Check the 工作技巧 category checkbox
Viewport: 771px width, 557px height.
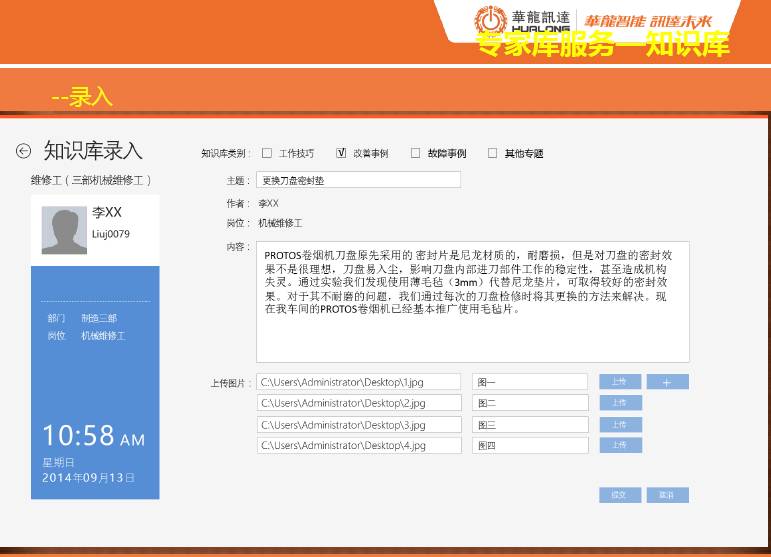[x=267, y=153]
